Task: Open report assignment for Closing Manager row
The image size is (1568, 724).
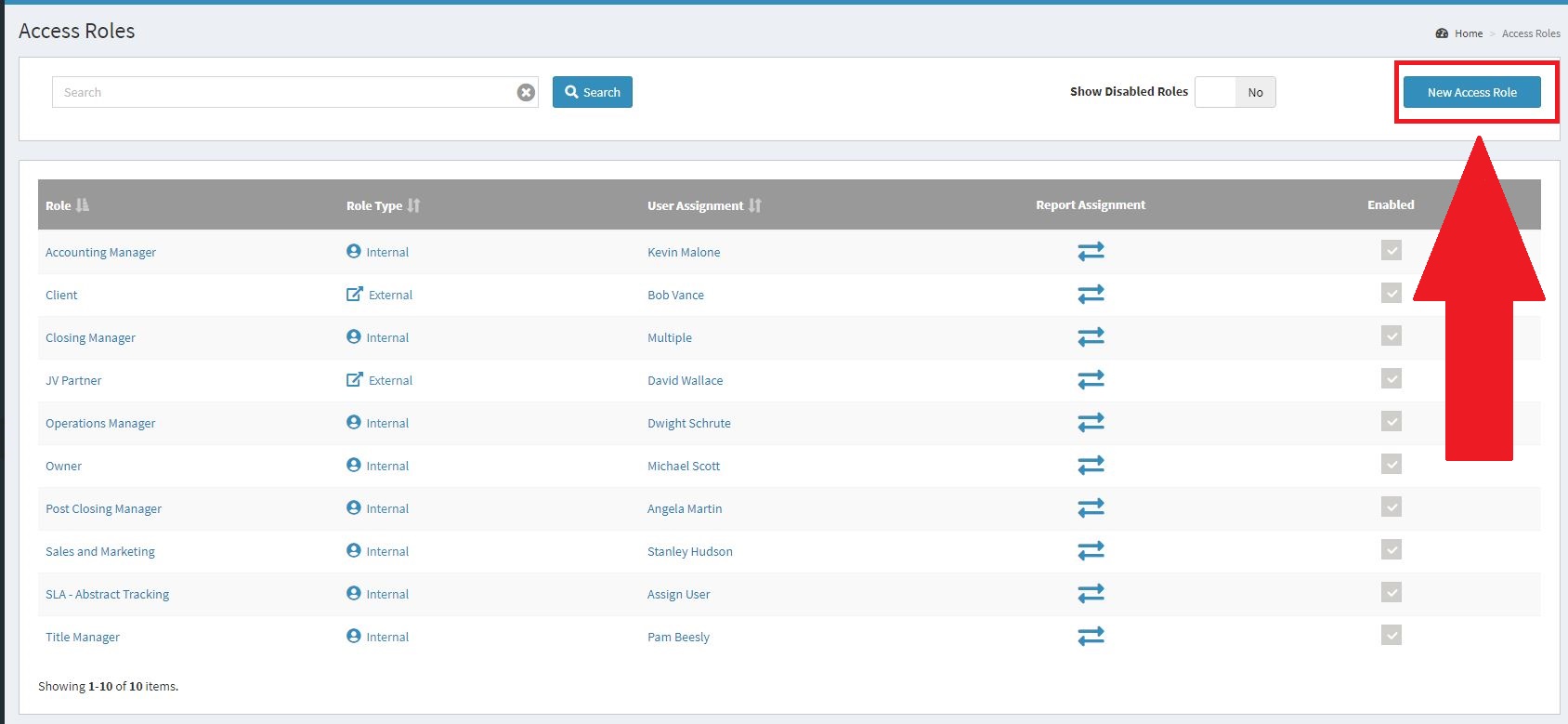Action: click(1091, 337)
